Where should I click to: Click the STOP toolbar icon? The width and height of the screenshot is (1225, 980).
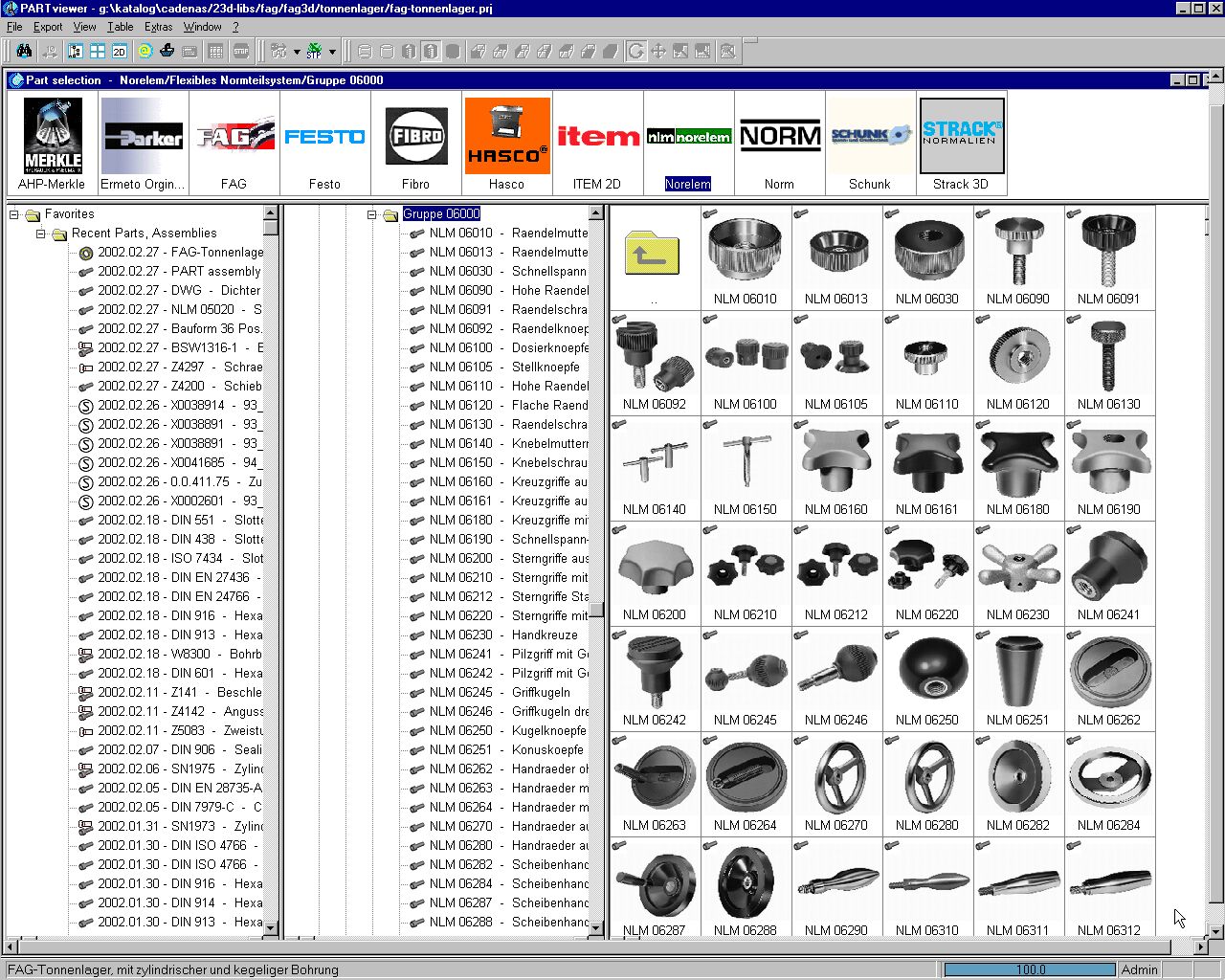point(241,51)
